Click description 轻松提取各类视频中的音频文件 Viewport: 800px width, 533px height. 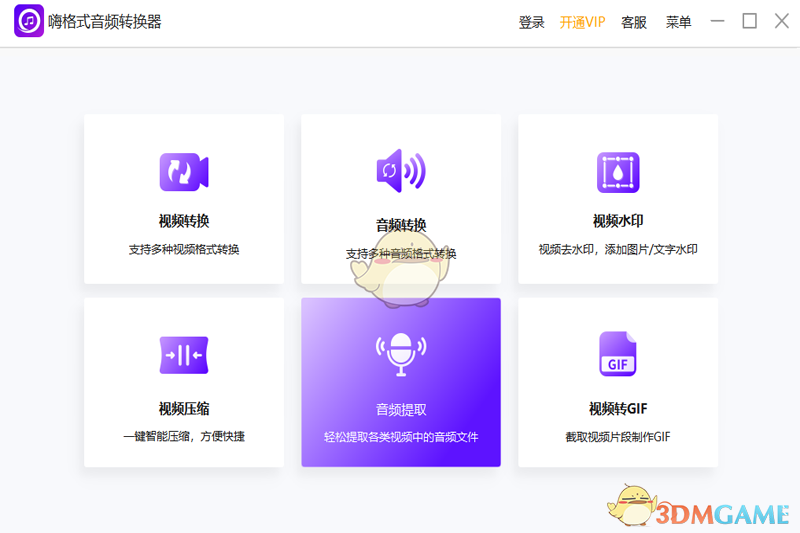401,437
